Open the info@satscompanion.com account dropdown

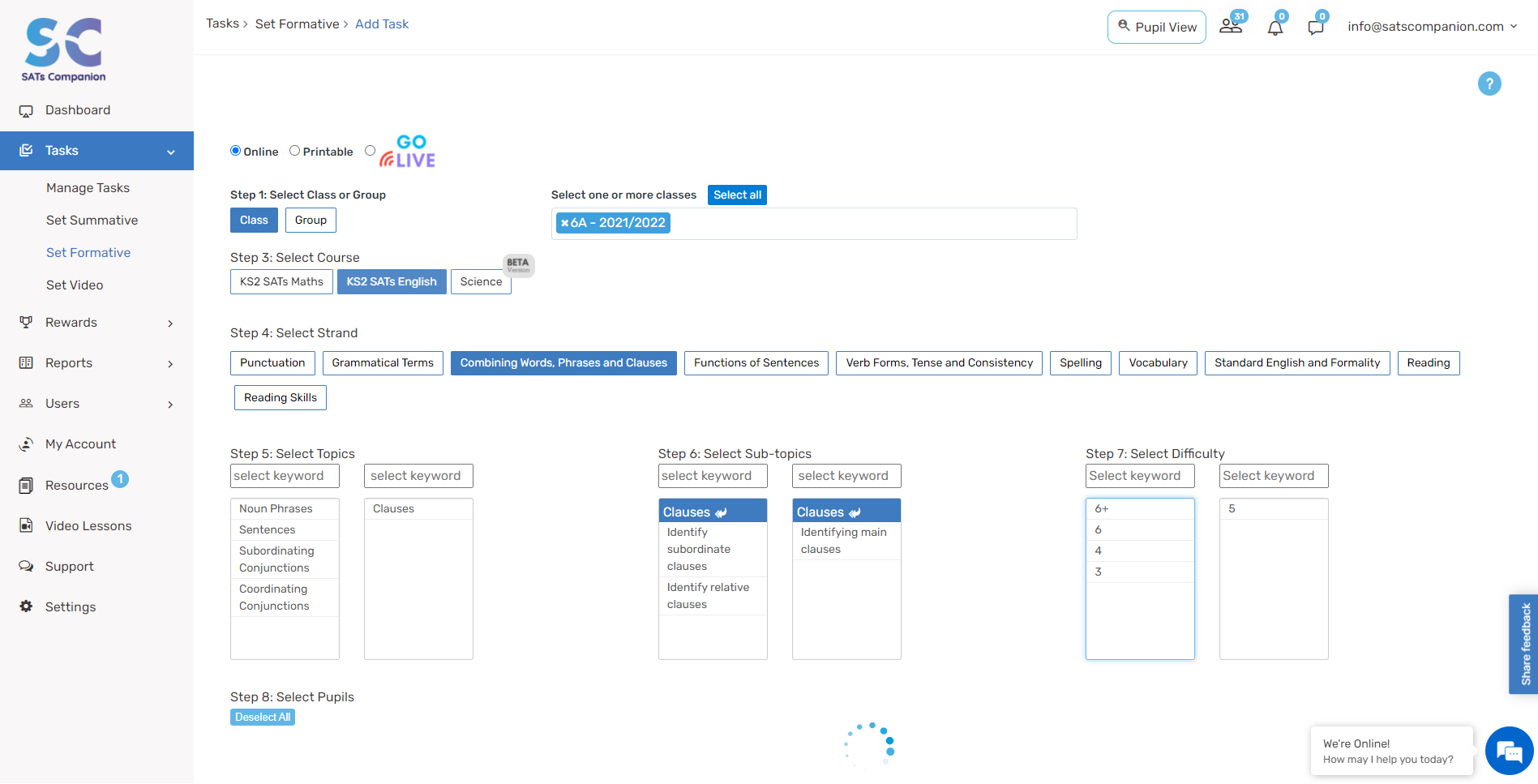tap(1432, 27)
